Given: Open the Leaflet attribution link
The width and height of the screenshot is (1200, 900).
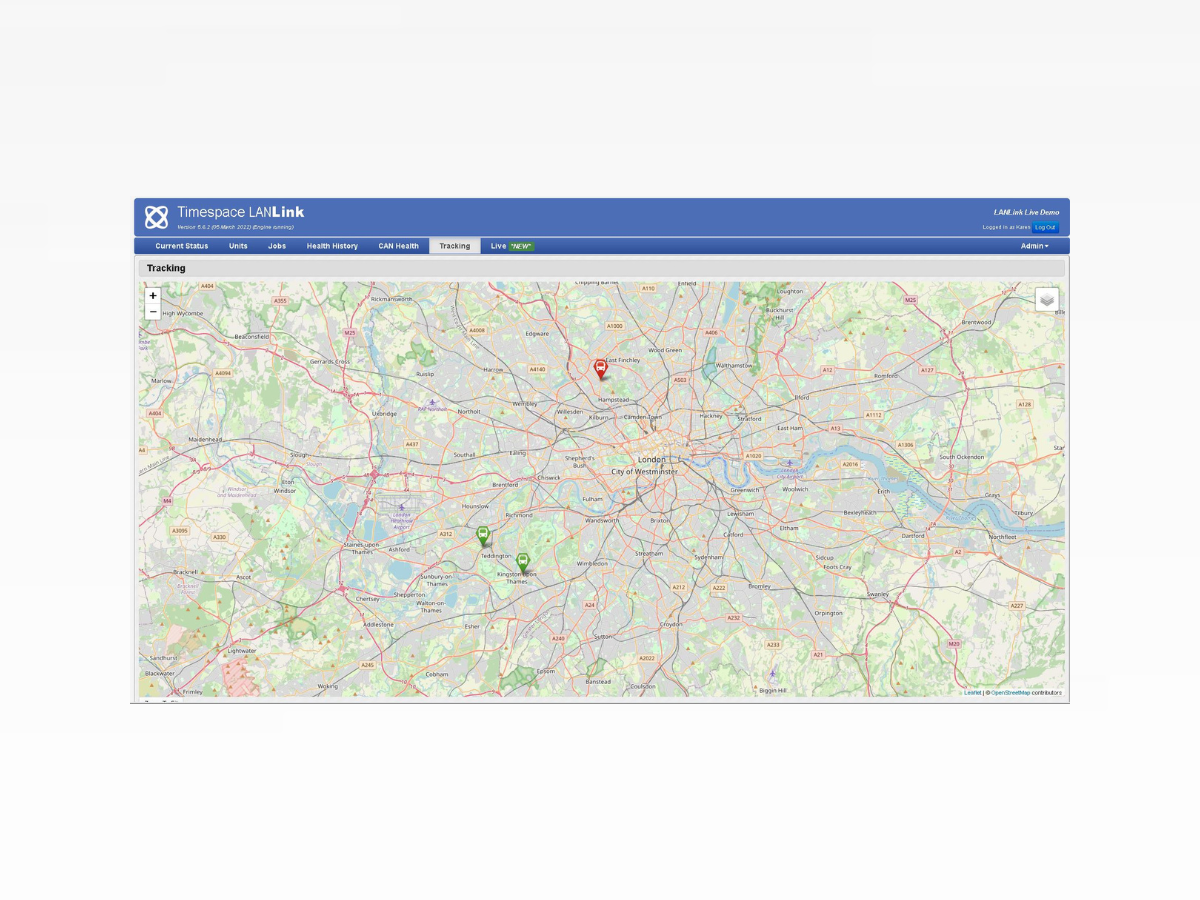Looking at the screenshot, I should click(x=972, y=692).
